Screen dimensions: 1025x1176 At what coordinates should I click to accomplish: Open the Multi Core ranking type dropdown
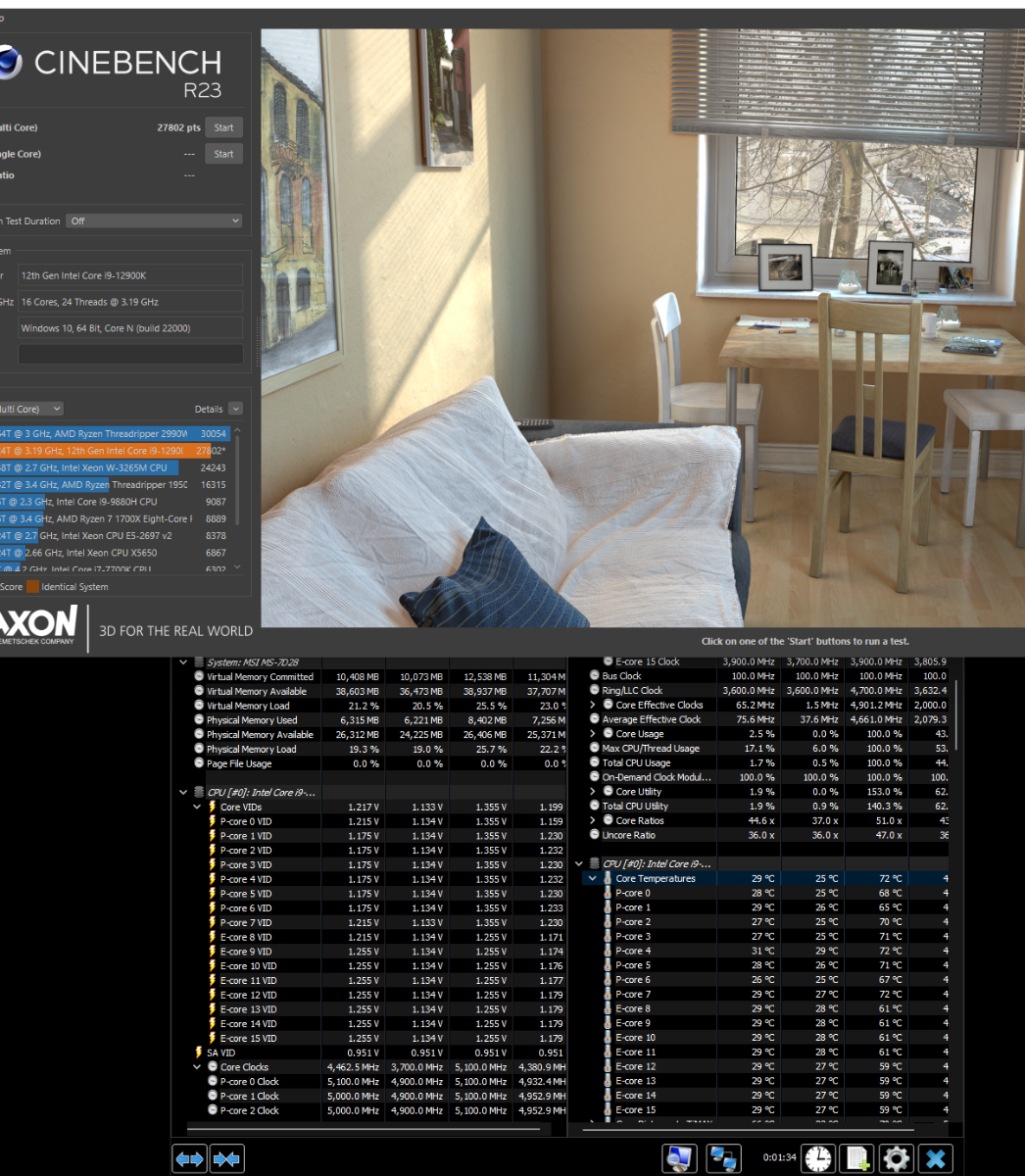pyautogui.click(x=31, y=409)
